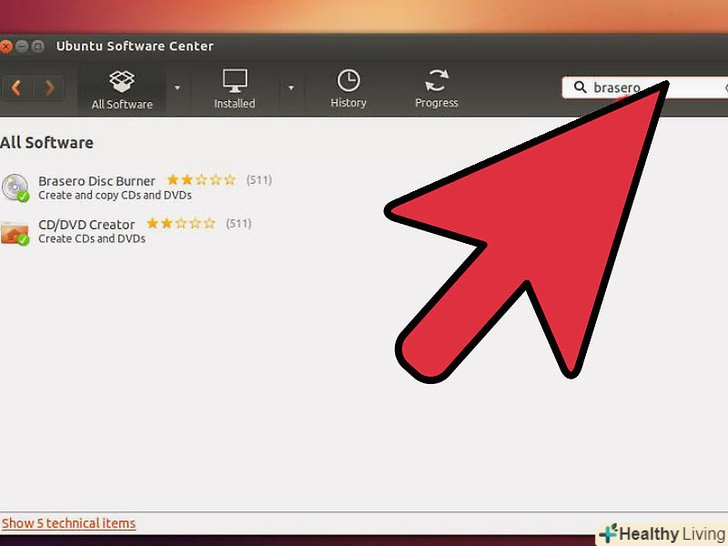Expand the All Software dropdown arrow
Screen dimensions: 728x546
click(177, 87)
